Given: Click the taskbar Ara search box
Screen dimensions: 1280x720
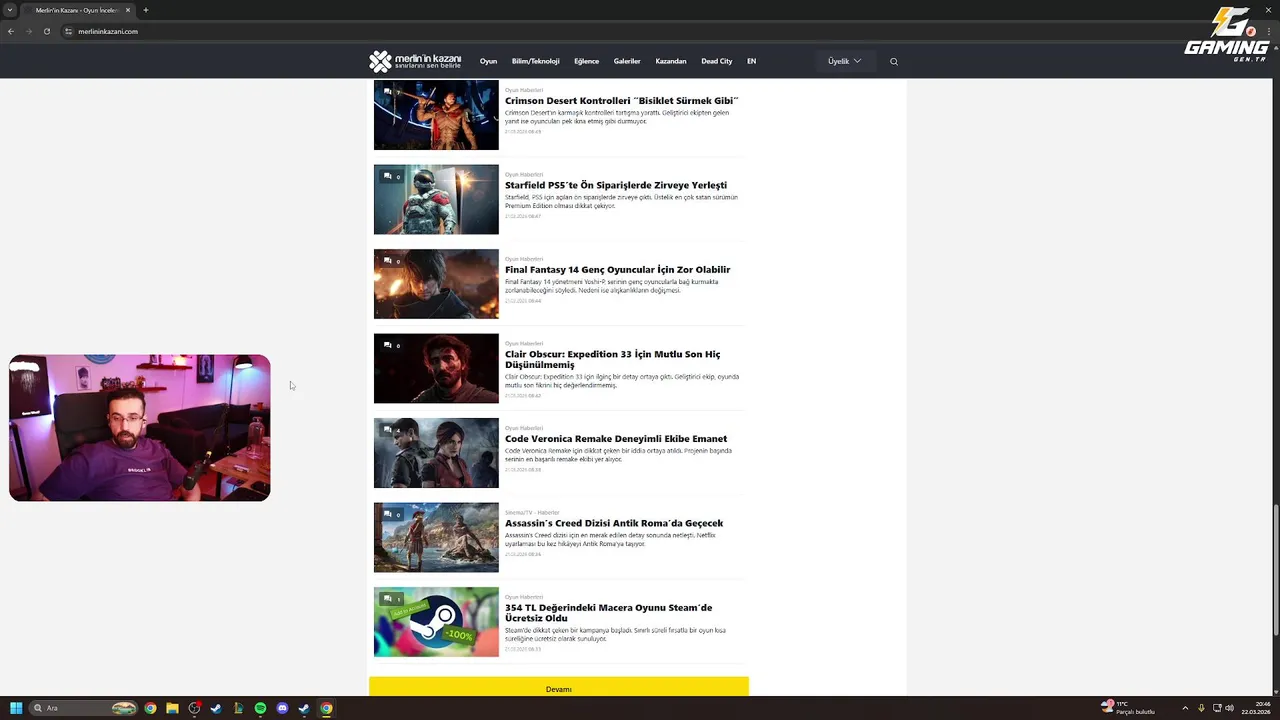Looking at the screenshot, I should 84,708.
